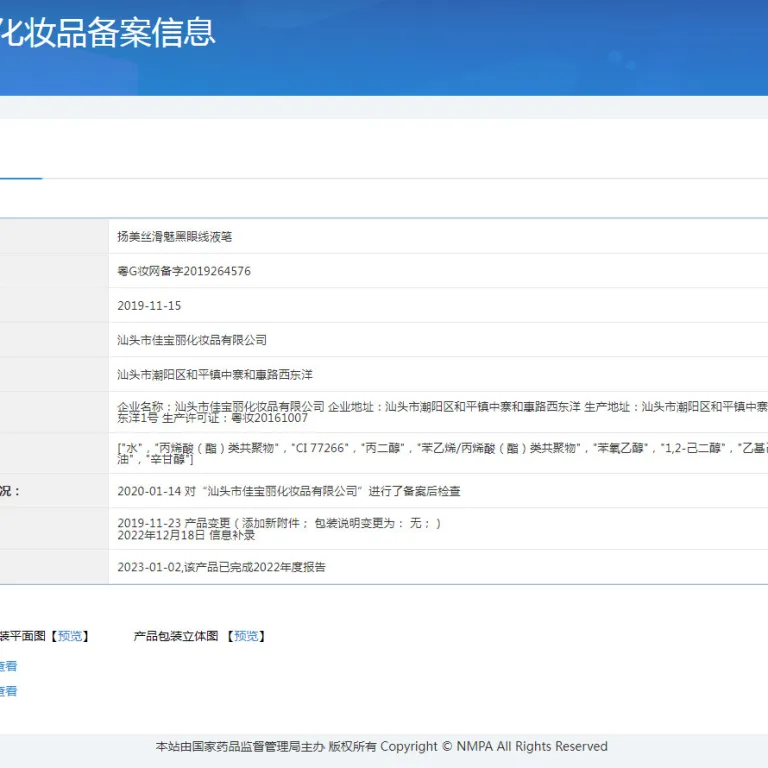Select company name 汕头市佳宝丽化妆品有限公司 row
The height and width of the screenshot is (768, 768).
pos(438,340)
